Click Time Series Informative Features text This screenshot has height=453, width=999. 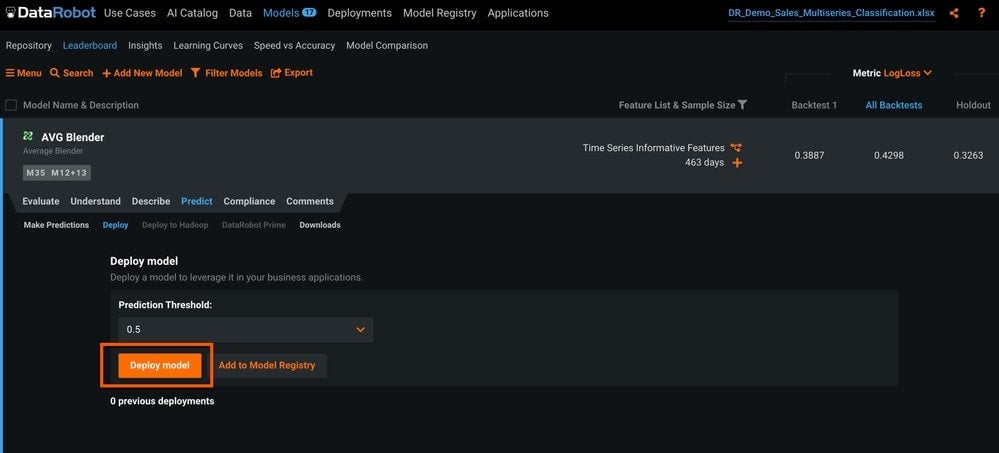pyautogui.click(x=654, y=148)
